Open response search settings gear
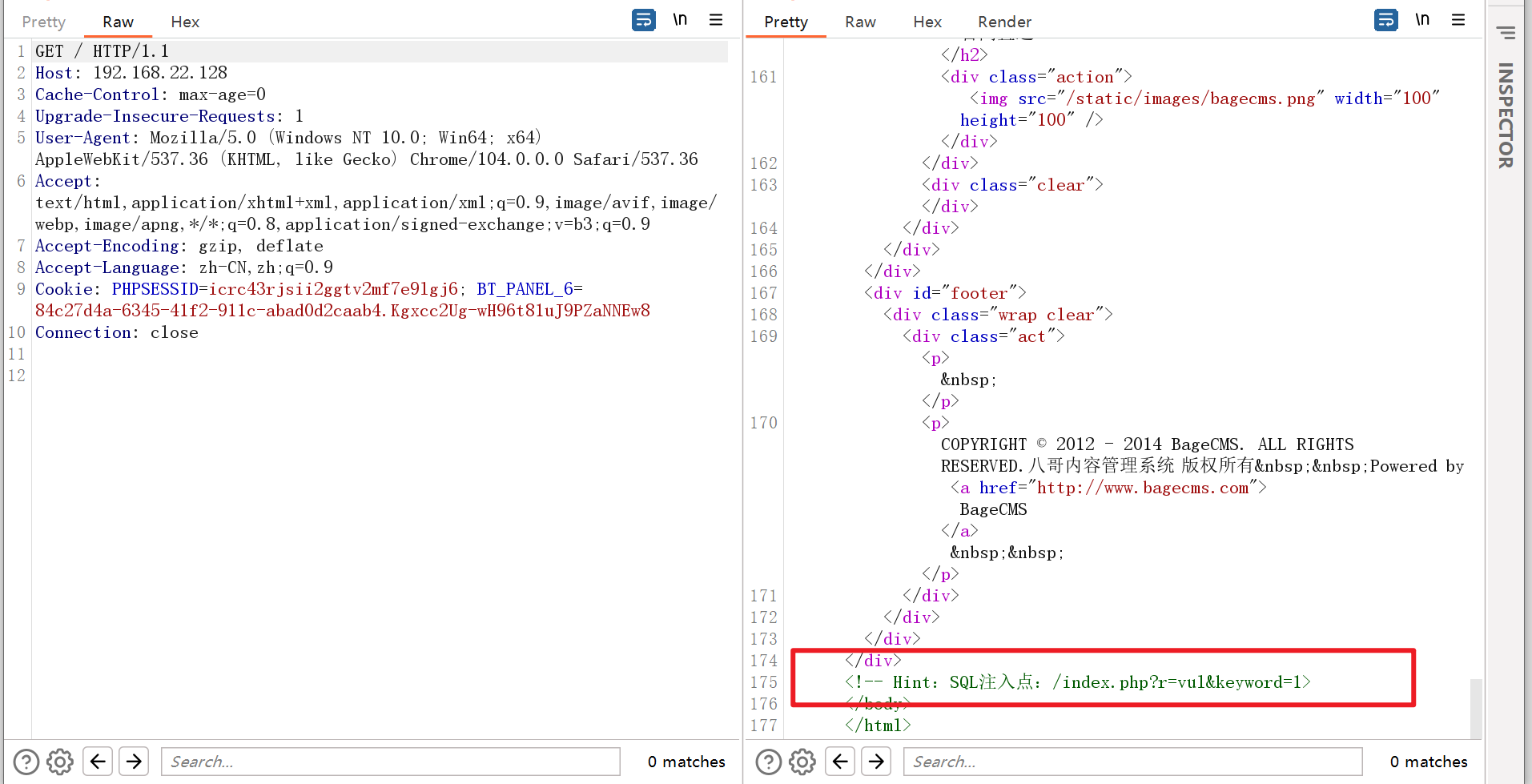 click(x=802, y=762)
